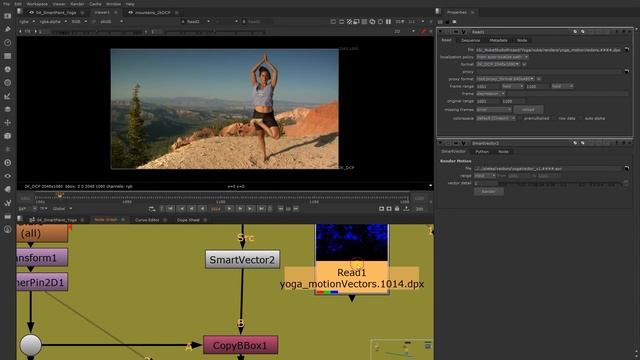Open the first frame range hold dropdown
This screenshot has height=360, width=640.
click(x=513, y=87)
